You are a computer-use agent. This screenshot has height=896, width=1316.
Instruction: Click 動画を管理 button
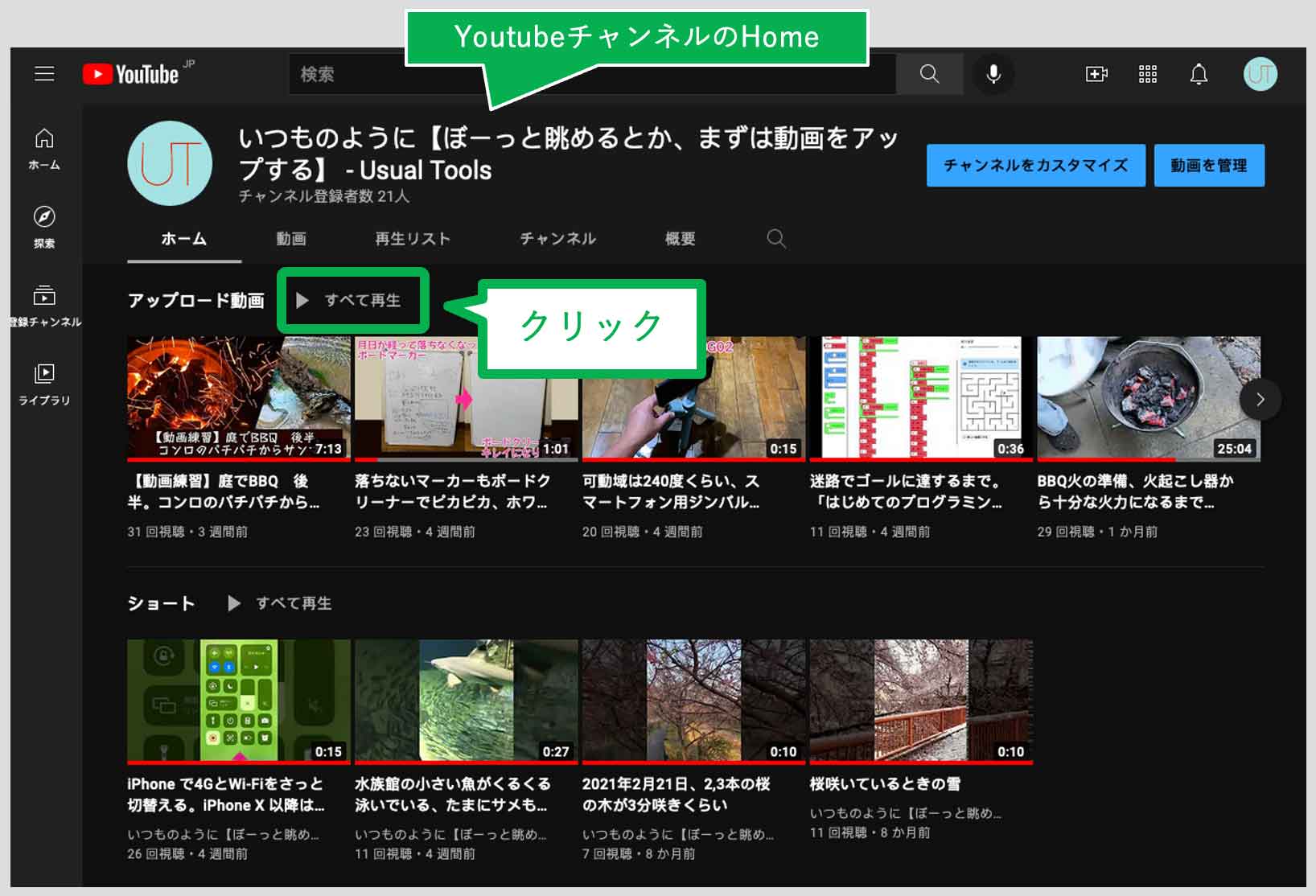(x=1208, y=166)
